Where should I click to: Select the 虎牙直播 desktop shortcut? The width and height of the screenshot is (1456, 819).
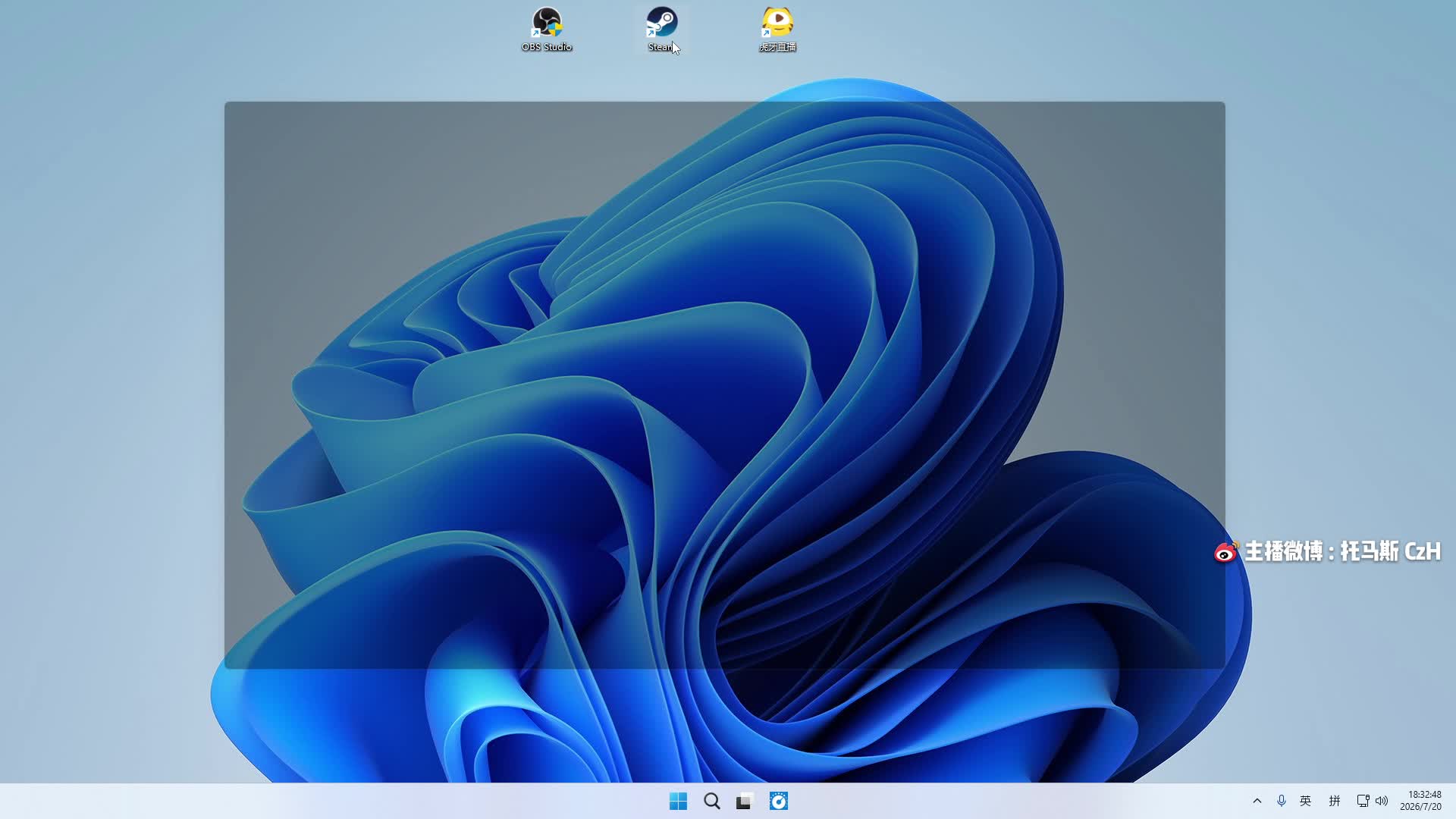pos(777,30)
